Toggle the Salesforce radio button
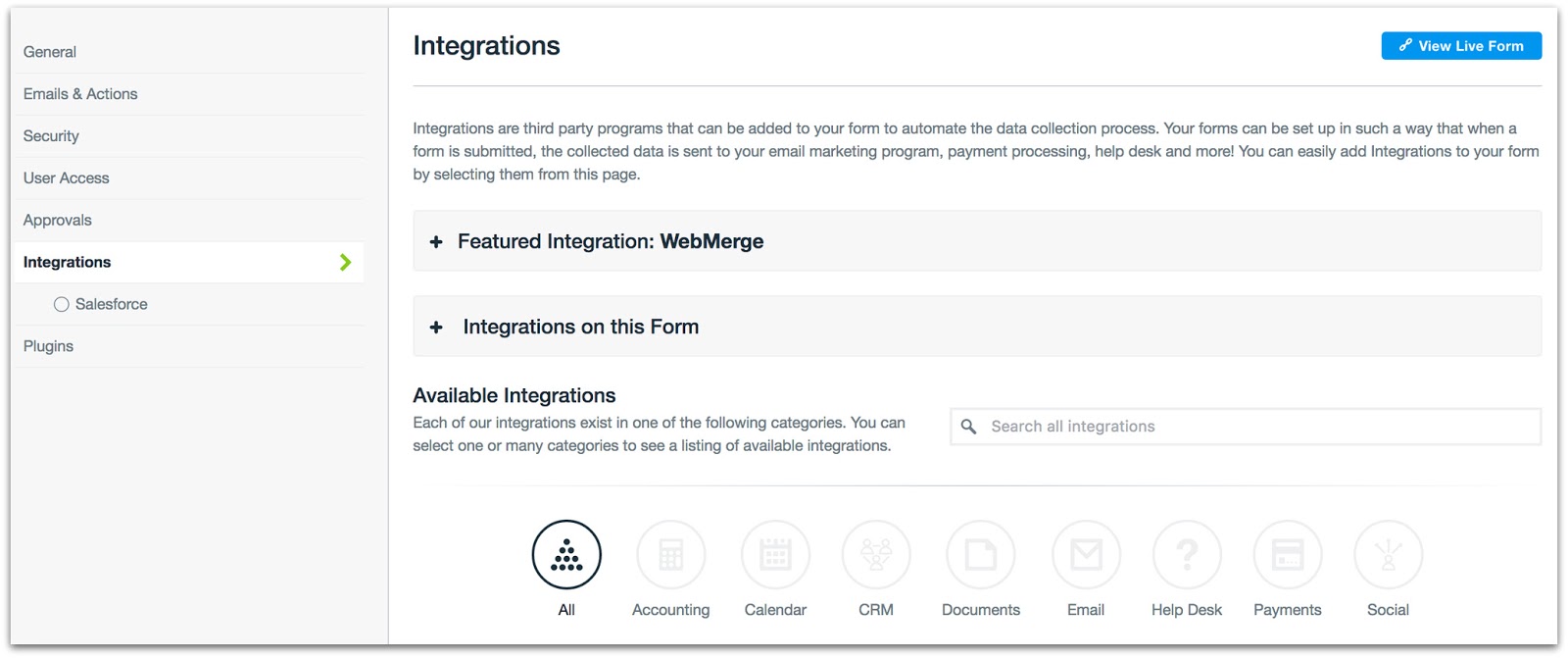1568x658 pixels. 62,305
